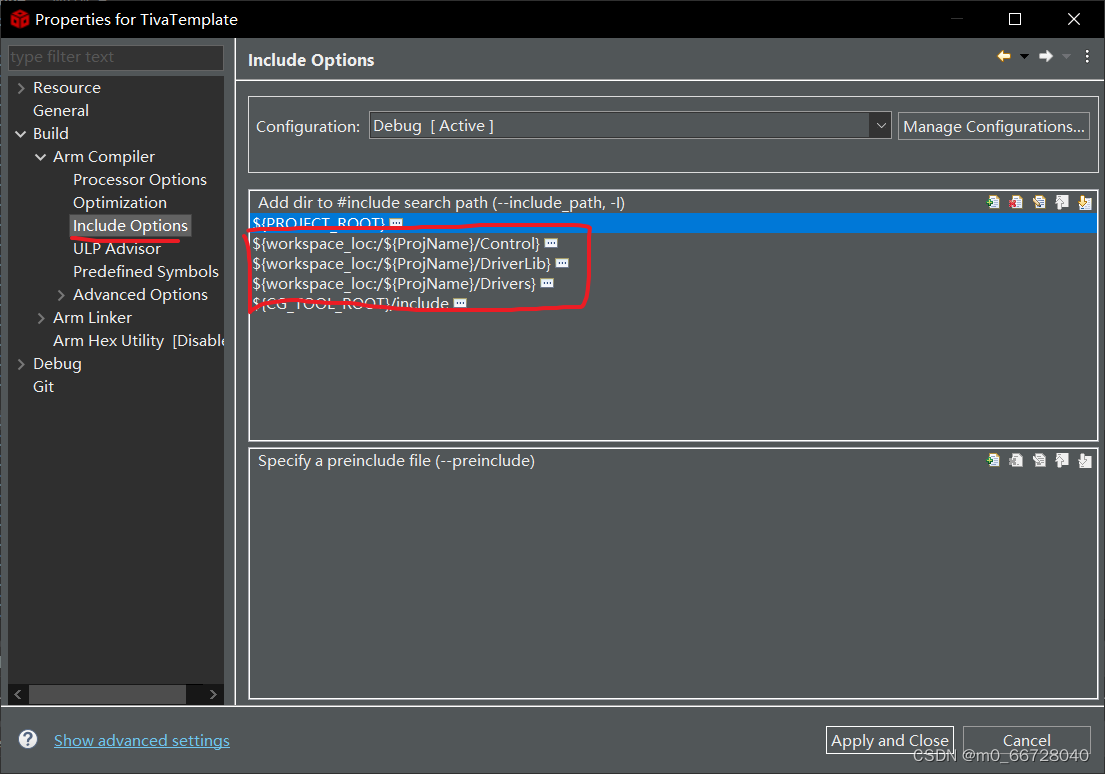Screen dimensions: 1105x774
Task: Select General in the tree
Action: tap(61, 111)
